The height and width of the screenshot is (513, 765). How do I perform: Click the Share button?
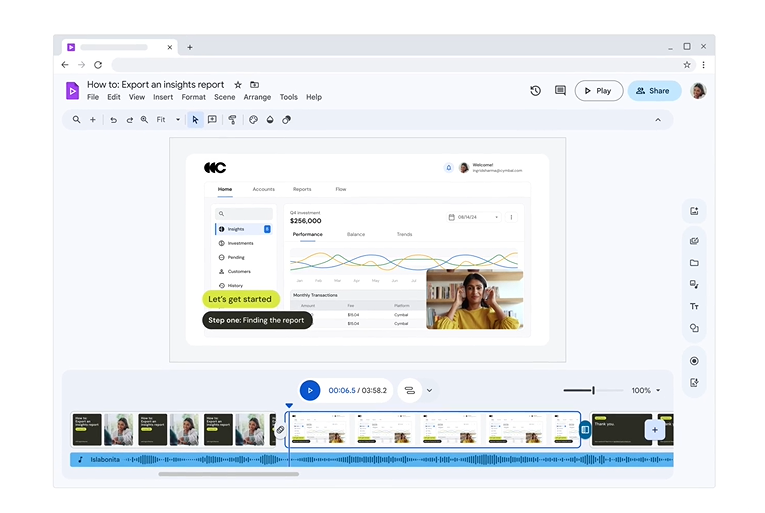(653, 91)
